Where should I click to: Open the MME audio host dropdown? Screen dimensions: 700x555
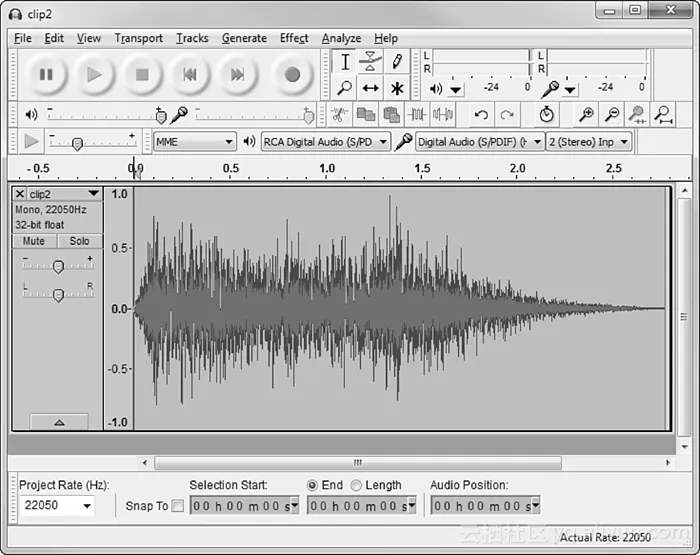click(x=194, y=142)
